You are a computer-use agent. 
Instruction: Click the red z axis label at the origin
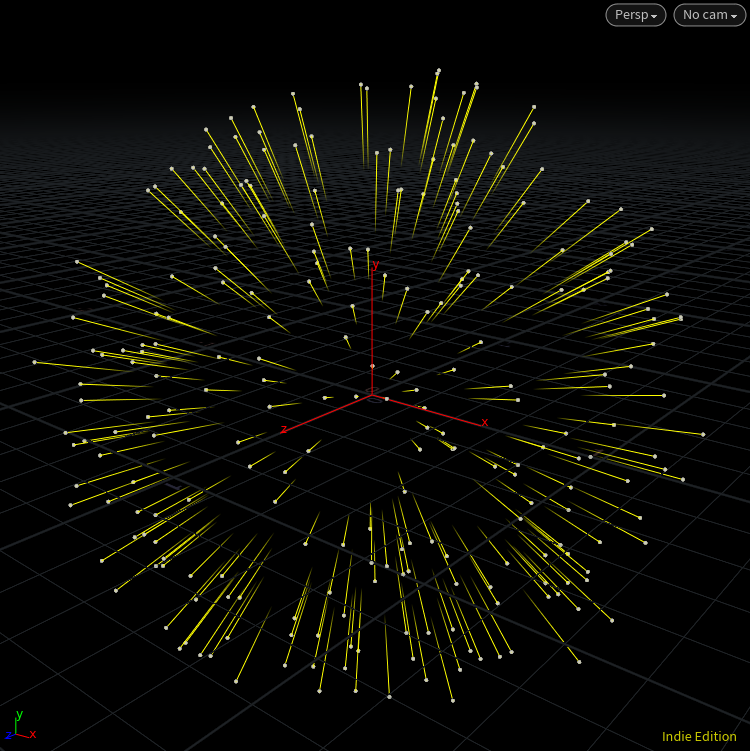284,429
